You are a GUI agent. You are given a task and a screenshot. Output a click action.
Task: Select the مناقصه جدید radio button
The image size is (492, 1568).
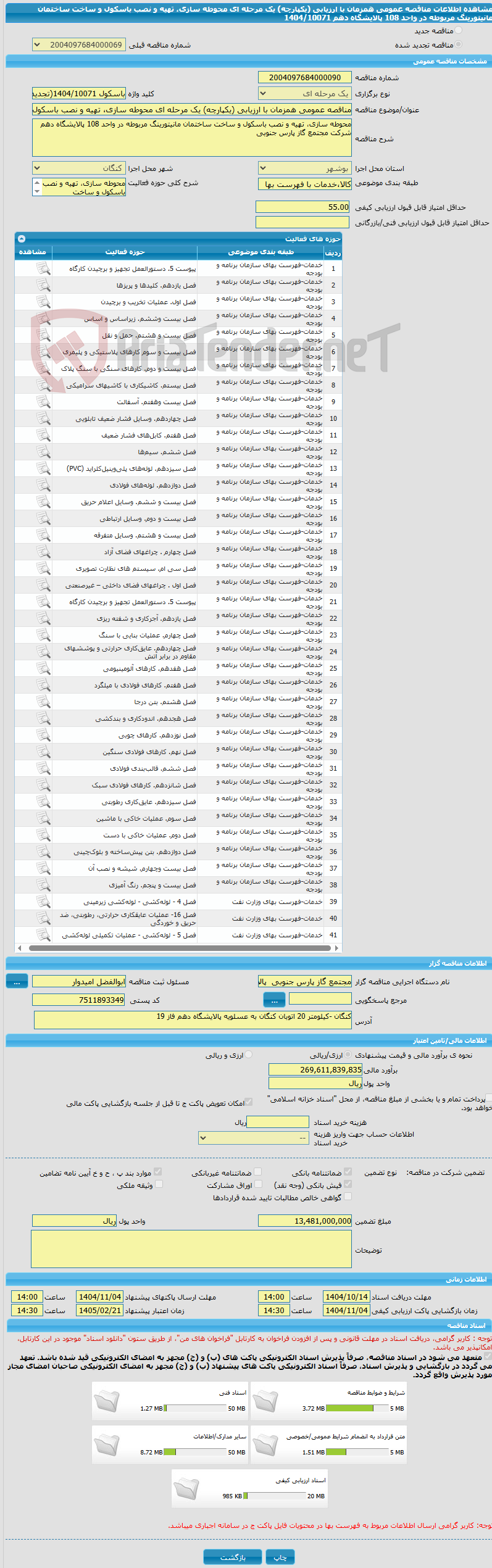pos(458,30)
